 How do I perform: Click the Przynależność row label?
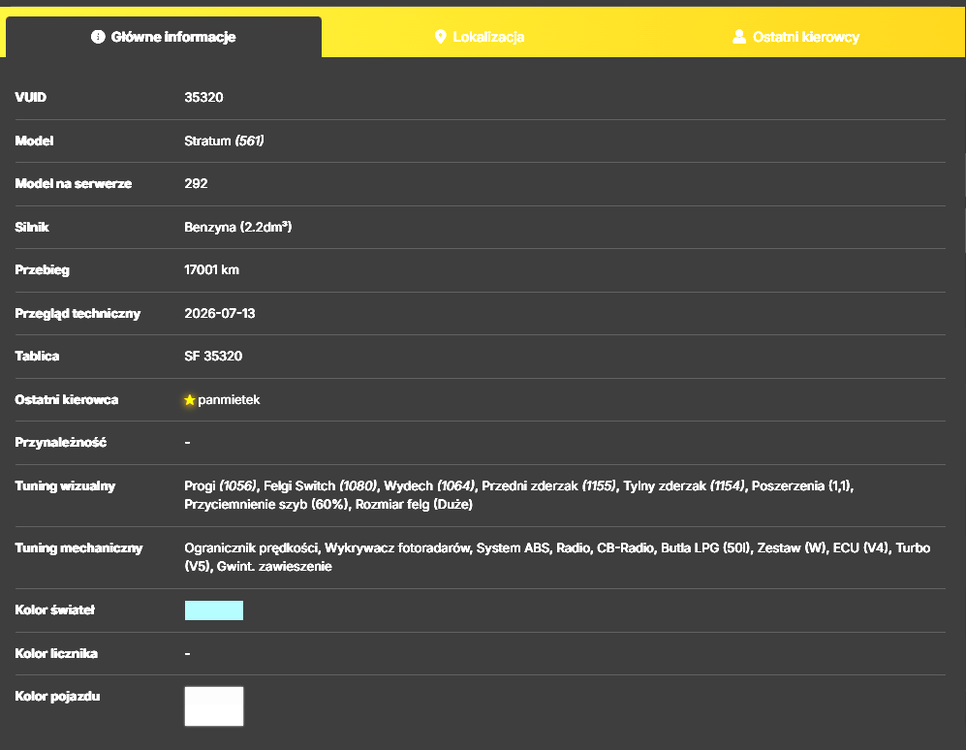60,442
